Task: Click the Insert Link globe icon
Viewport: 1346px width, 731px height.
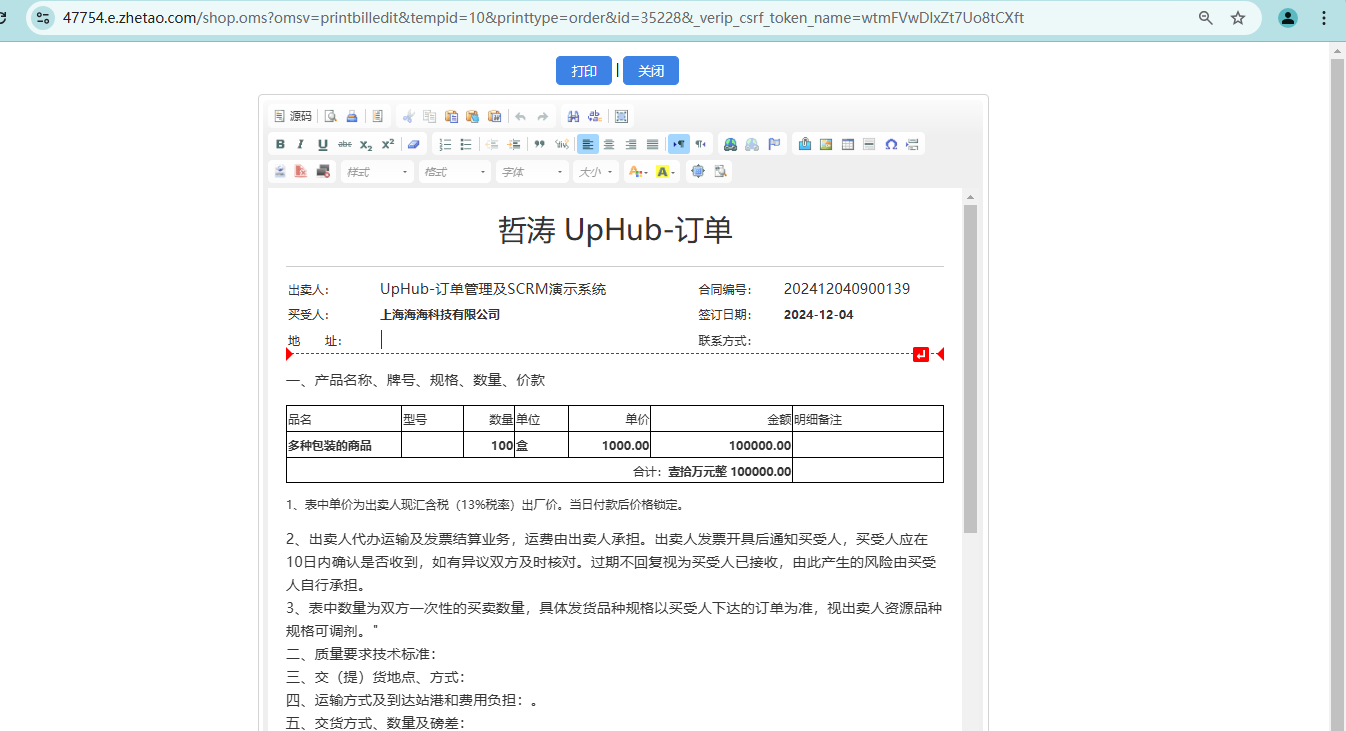Action: tap(731, 144)
